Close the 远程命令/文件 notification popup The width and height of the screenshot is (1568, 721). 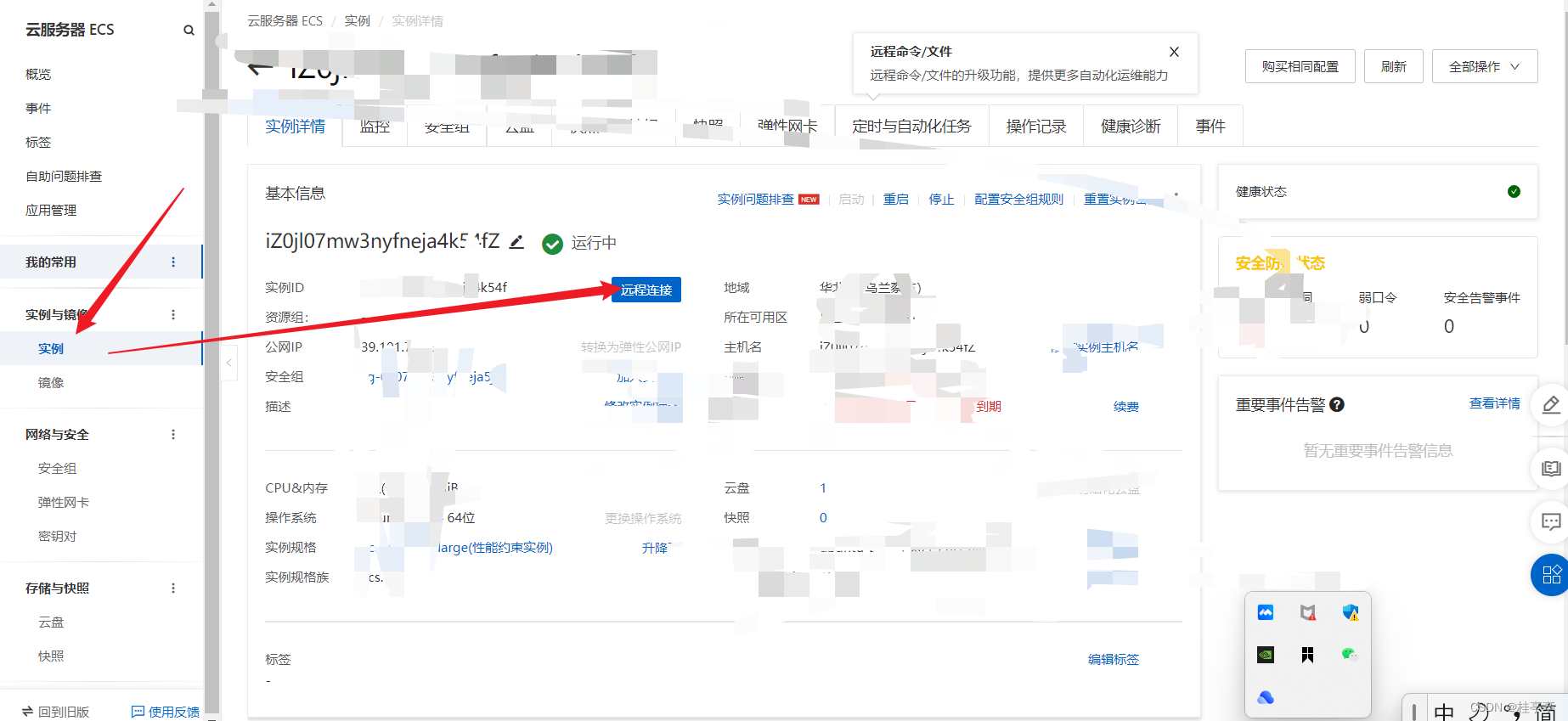(1174, 52)
